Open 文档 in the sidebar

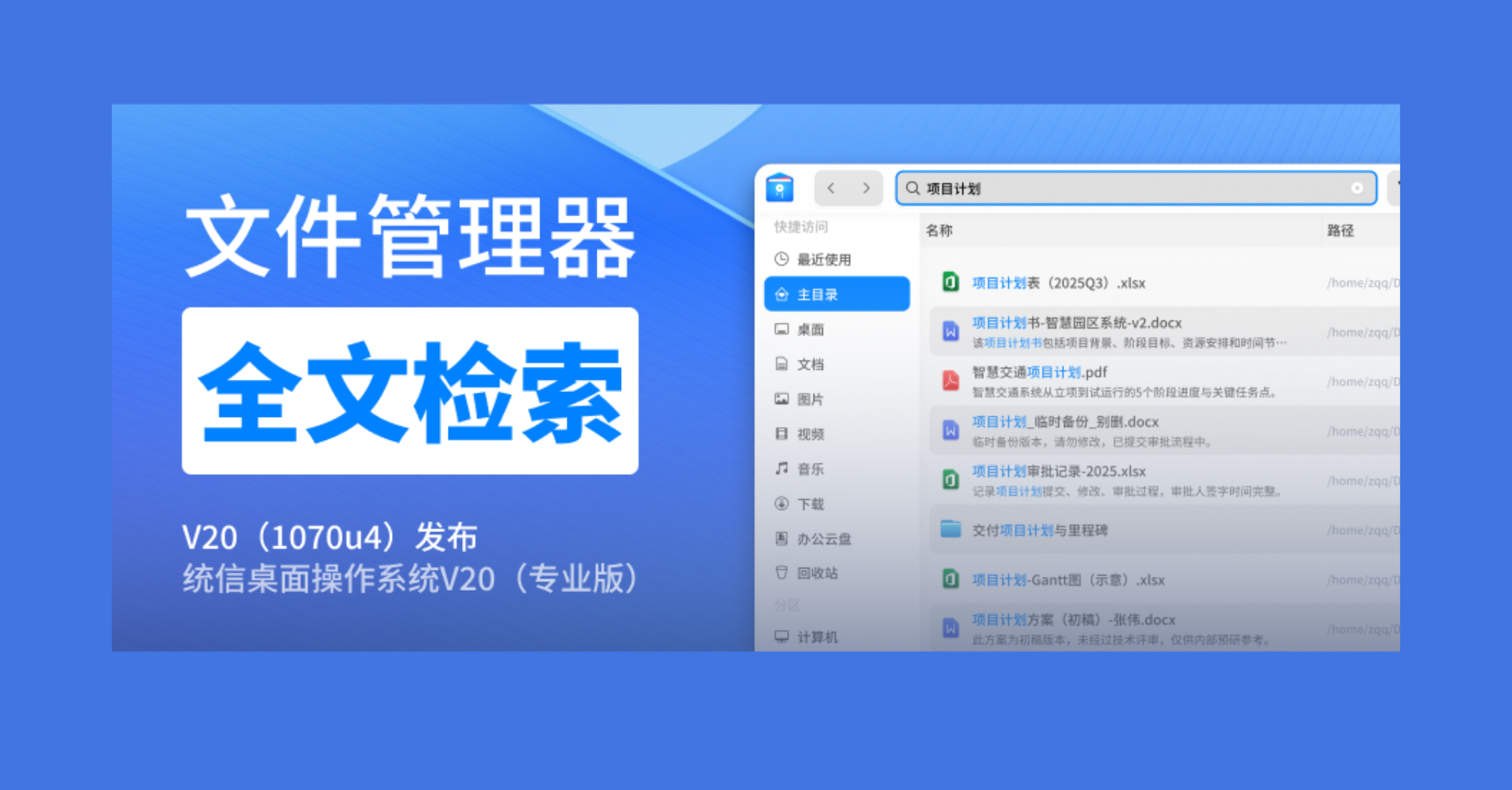point(836,364)
